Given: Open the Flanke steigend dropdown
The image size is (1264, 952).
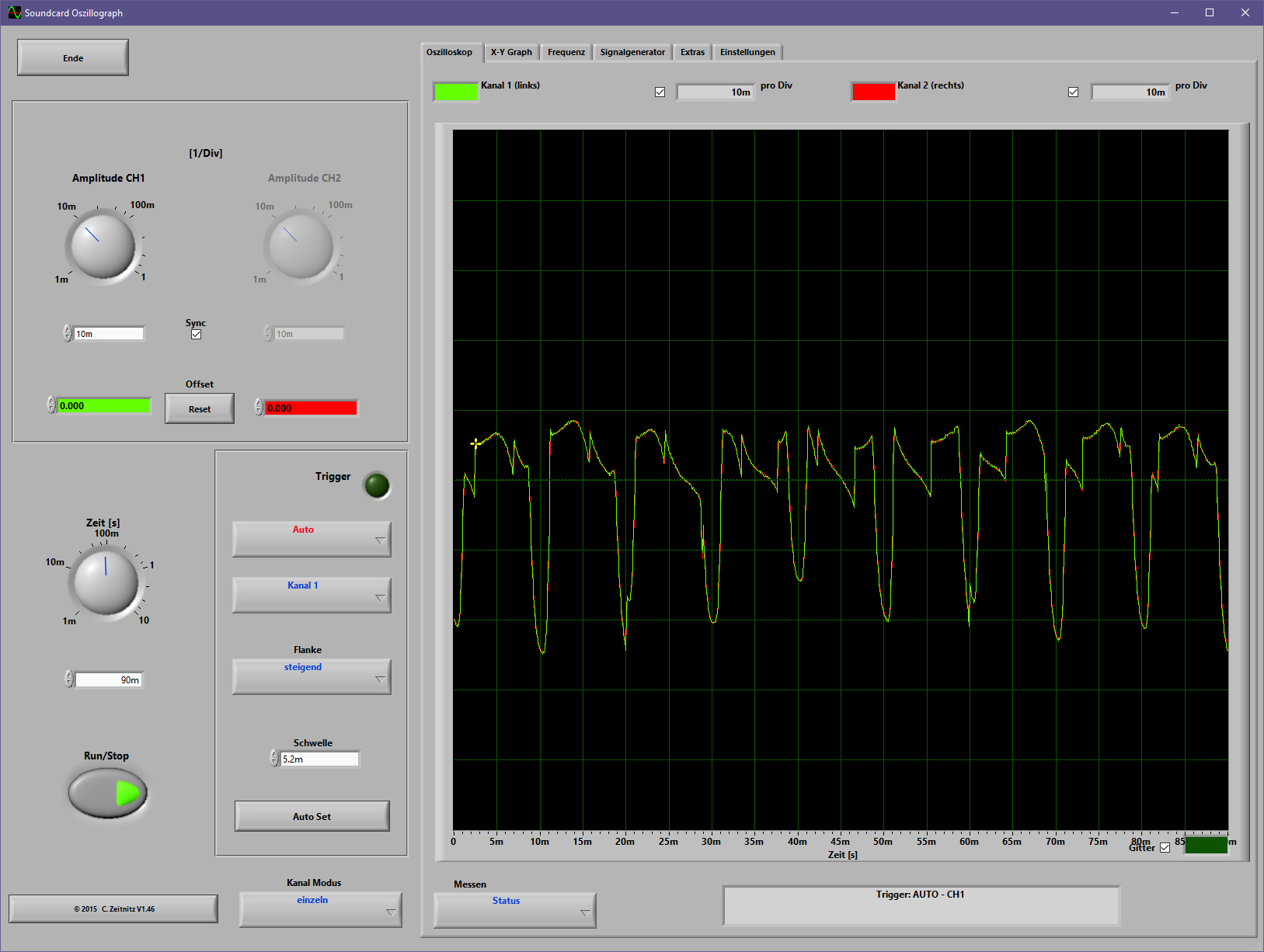Looking at the screenshot, I should click(312, 676).
